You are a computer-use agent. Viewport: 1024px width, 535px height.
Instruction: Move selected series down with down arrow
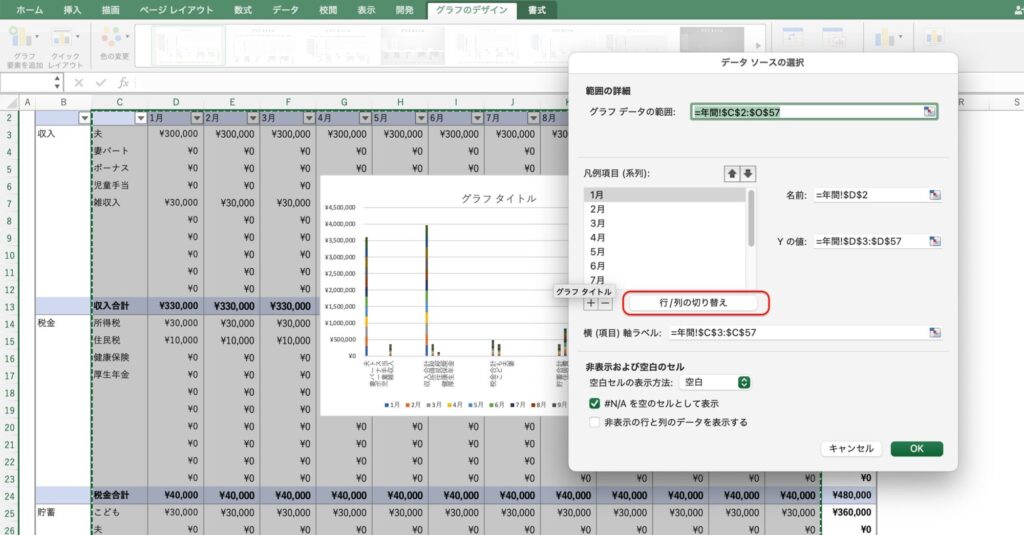(x=748, y=174)
